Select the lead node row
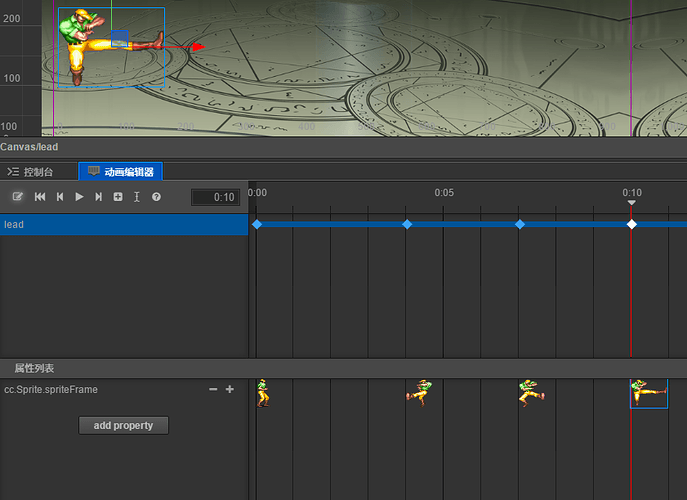The height and width of the screenshot is (500, 687). tap(124, 224)
